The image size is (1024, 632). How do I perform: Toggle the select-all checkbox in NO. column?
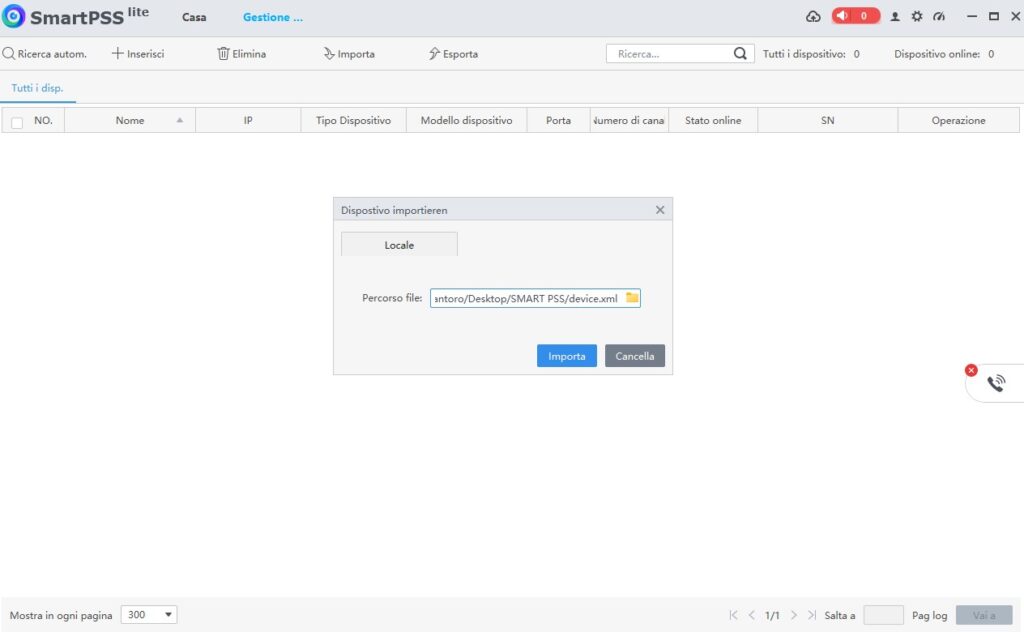[x=17, y=121]
